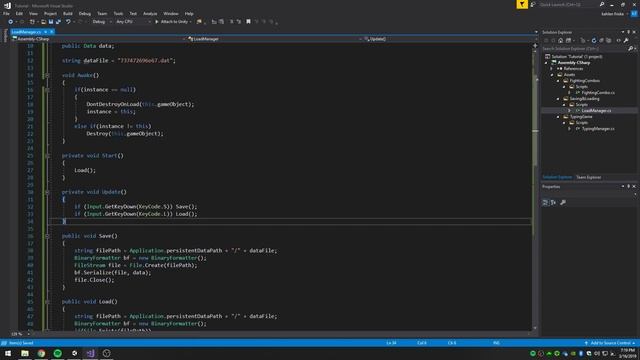The width and height of the screenshot is (640, 360).
Task: Select FightingCombos.cs in Solution Explorer
Action: 598,93
